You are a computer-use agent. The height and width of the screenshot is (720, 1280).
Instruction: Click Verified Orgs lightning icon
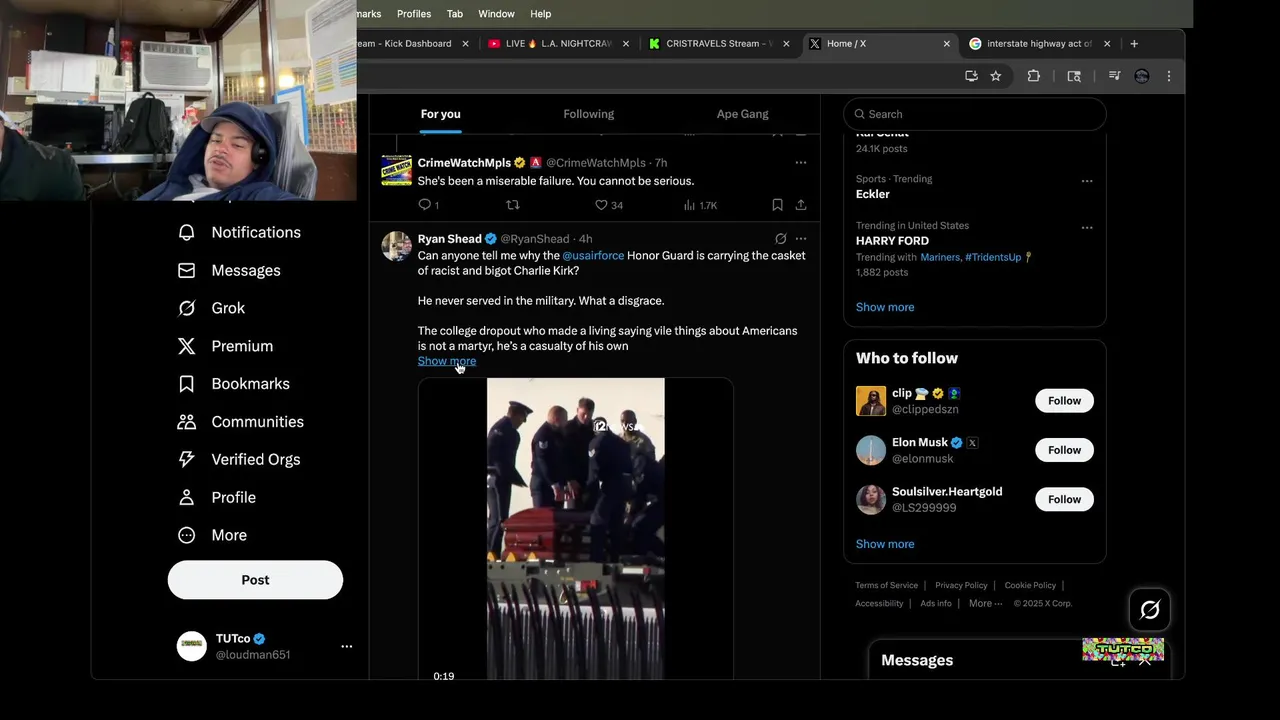click(x=186, y=460)
